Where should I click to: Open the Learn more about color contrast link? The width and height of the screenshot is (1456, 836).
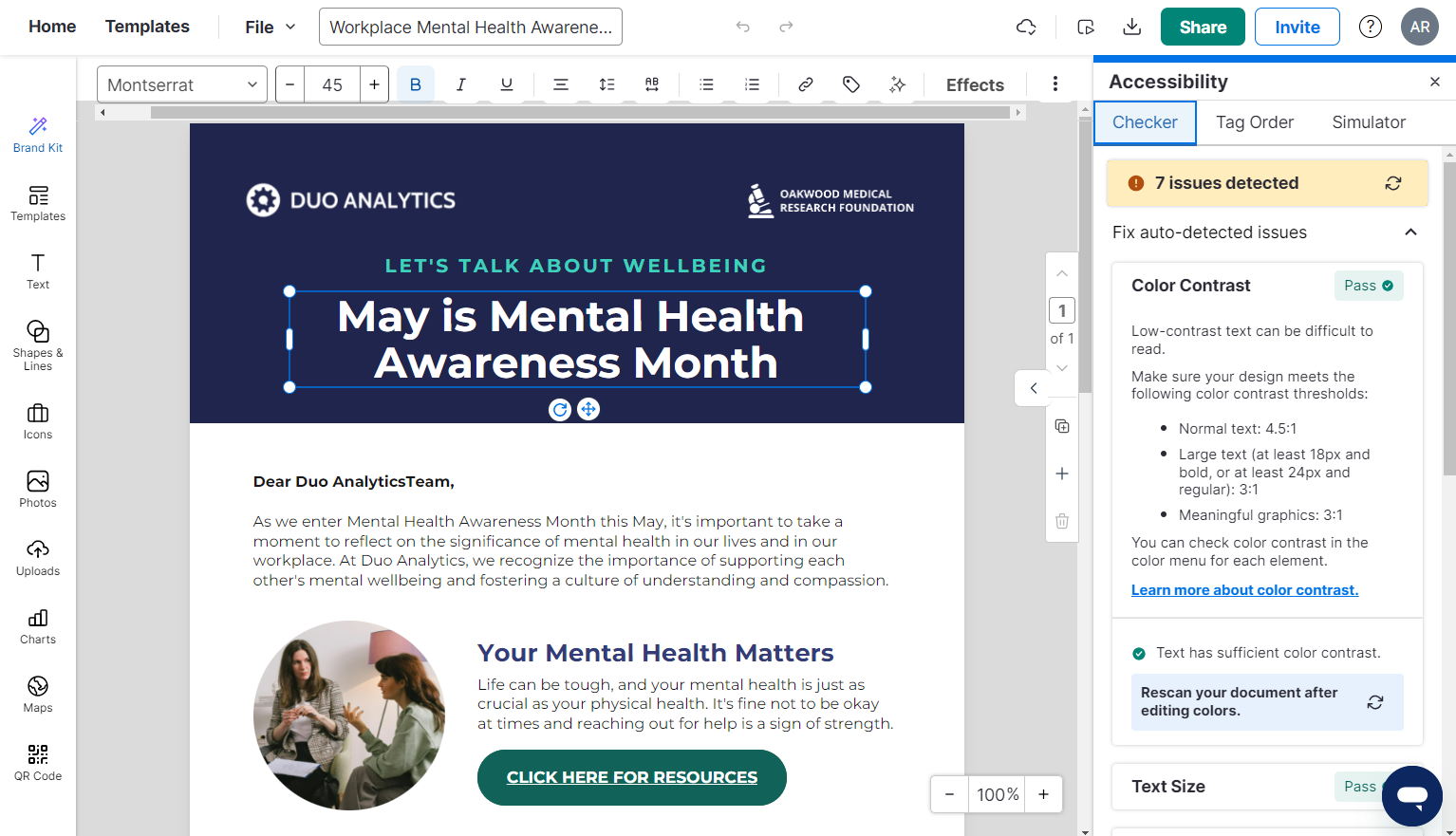(x=1244, y=589)
